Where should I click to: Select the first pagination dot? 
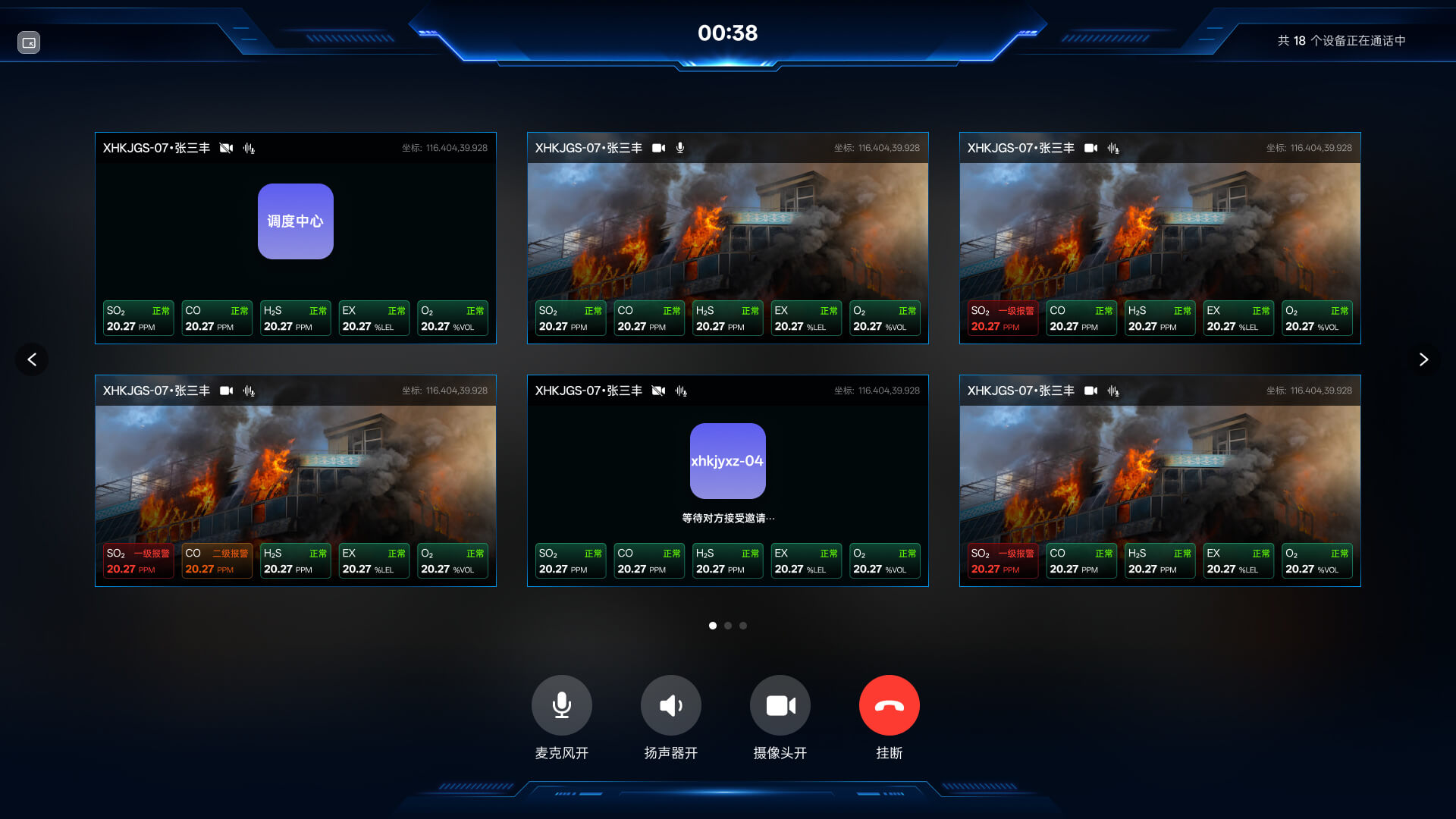pyautogui.click(x=713, y=626)
